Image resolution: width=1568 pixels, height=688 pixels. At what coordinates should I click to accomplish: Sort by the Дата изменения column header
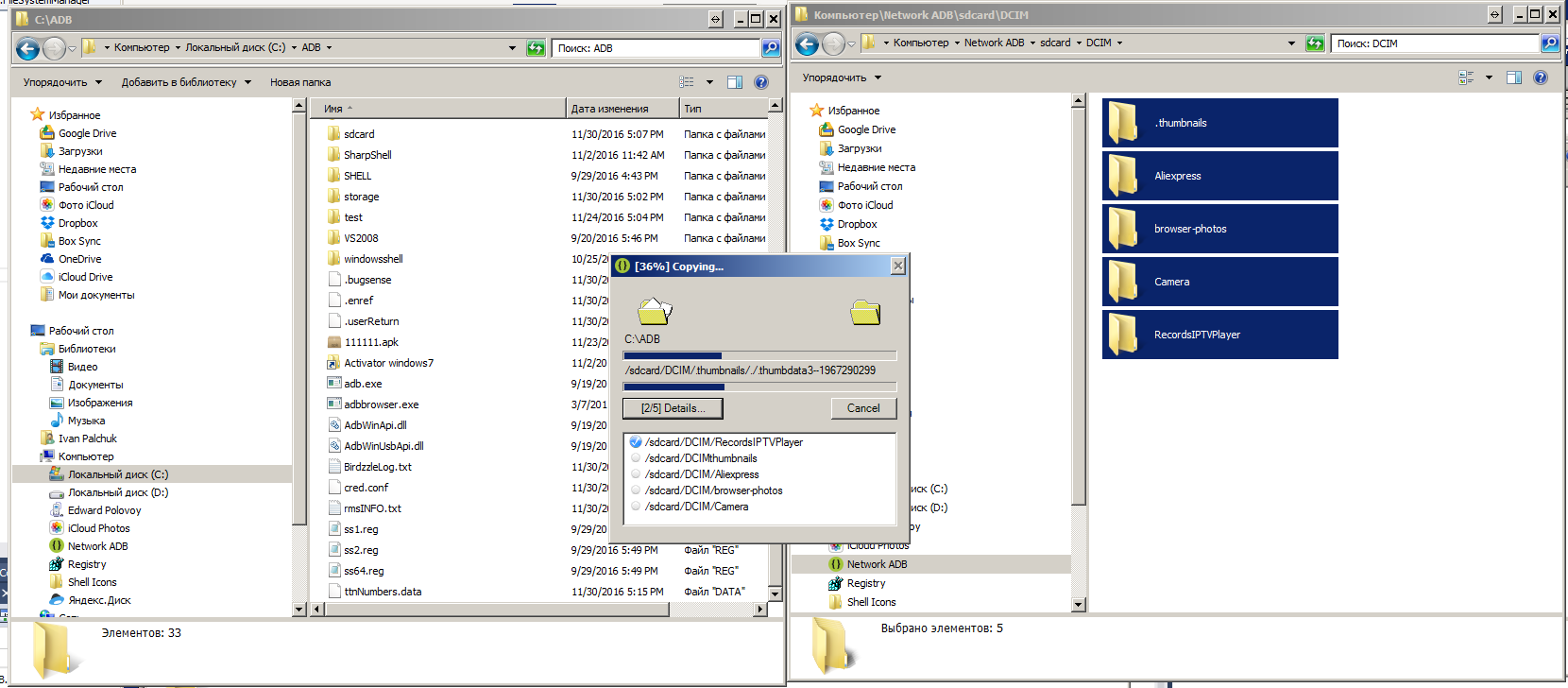pyautogui.click(x=609, y=109)
